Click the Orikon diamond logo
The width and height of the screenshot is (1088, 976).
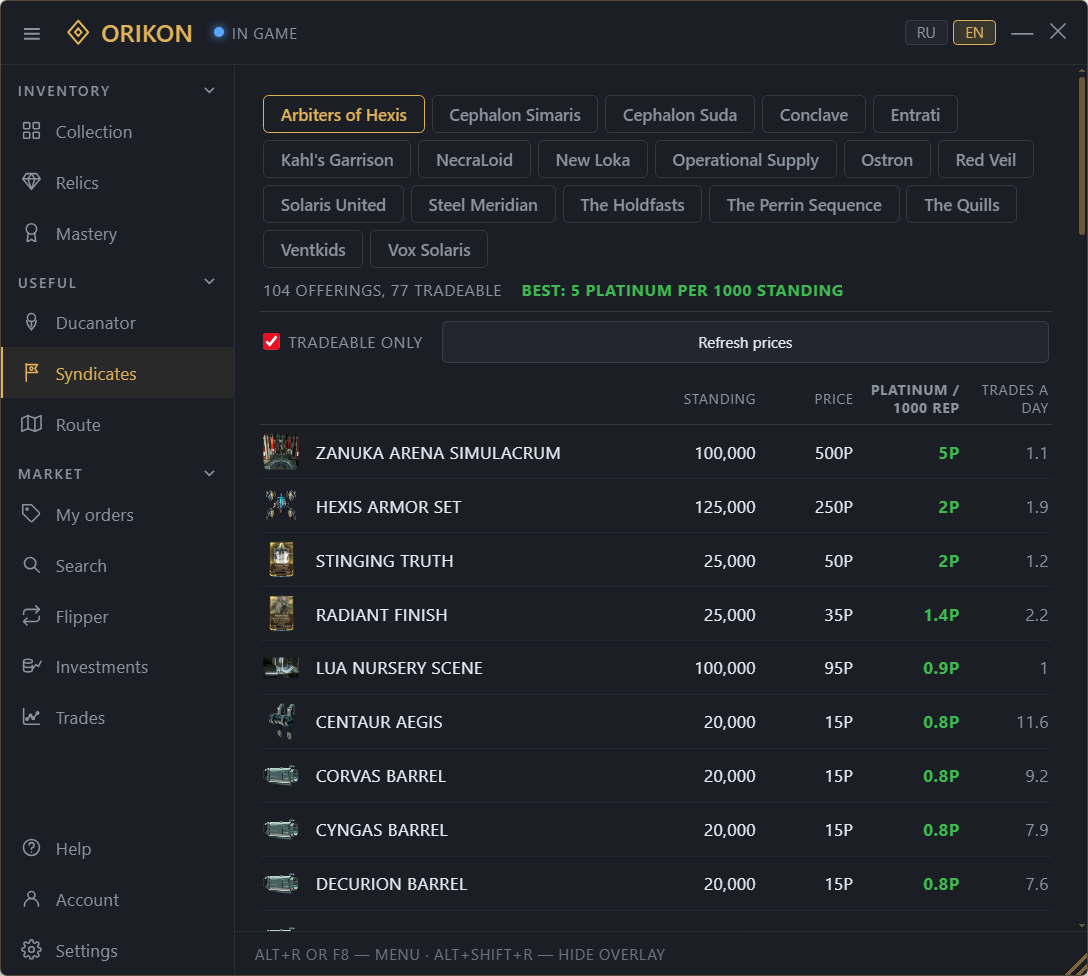pyautogui.click(x=78, y=33)
